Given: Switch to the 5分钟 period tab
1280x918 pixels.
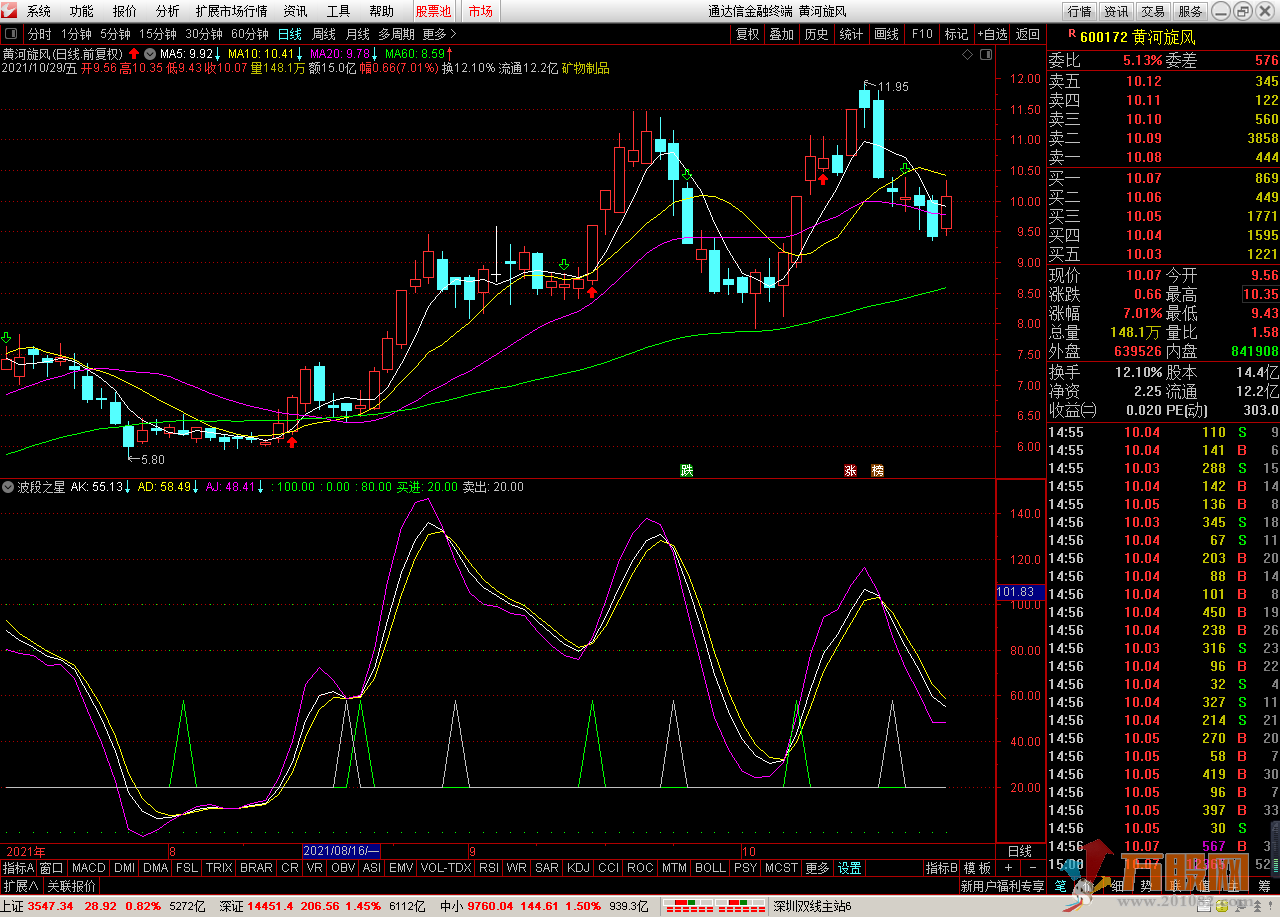Looking at the screenshot, I should tap(115, 34).
